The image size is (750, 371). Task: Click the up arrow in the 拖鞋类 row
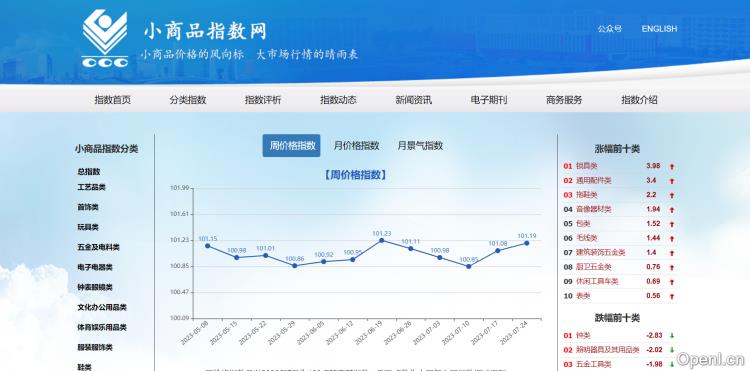pos(672,196)
